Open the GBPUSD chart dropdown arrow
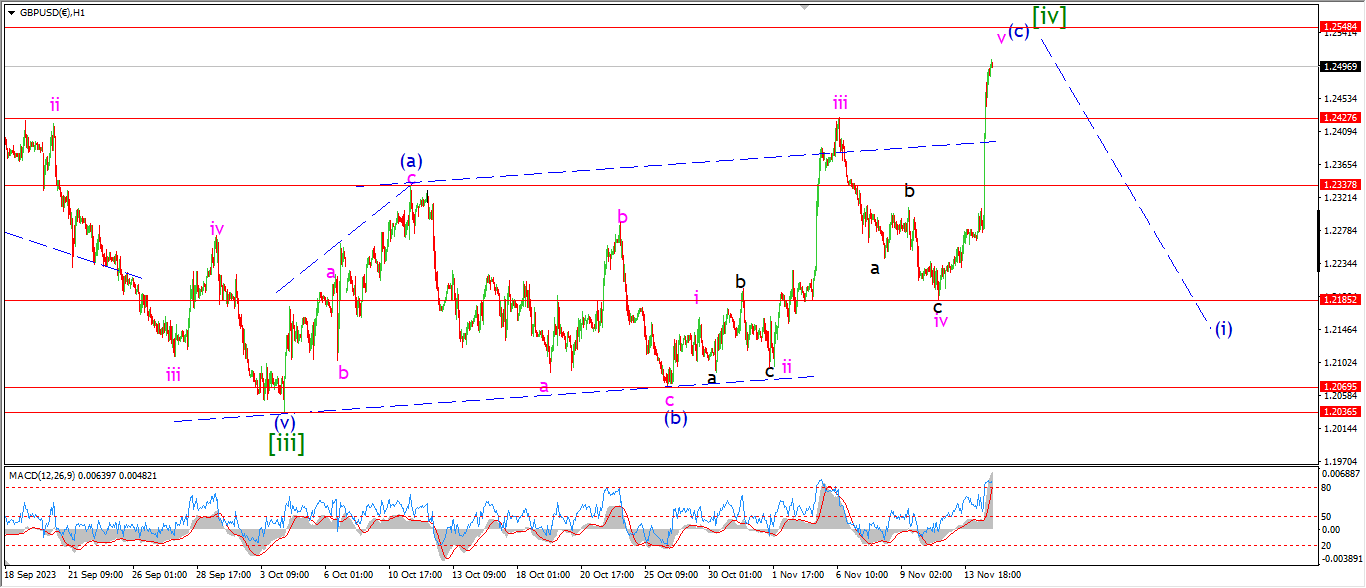1366x588 pixels. pyautogui.click(x=11, y=13)
